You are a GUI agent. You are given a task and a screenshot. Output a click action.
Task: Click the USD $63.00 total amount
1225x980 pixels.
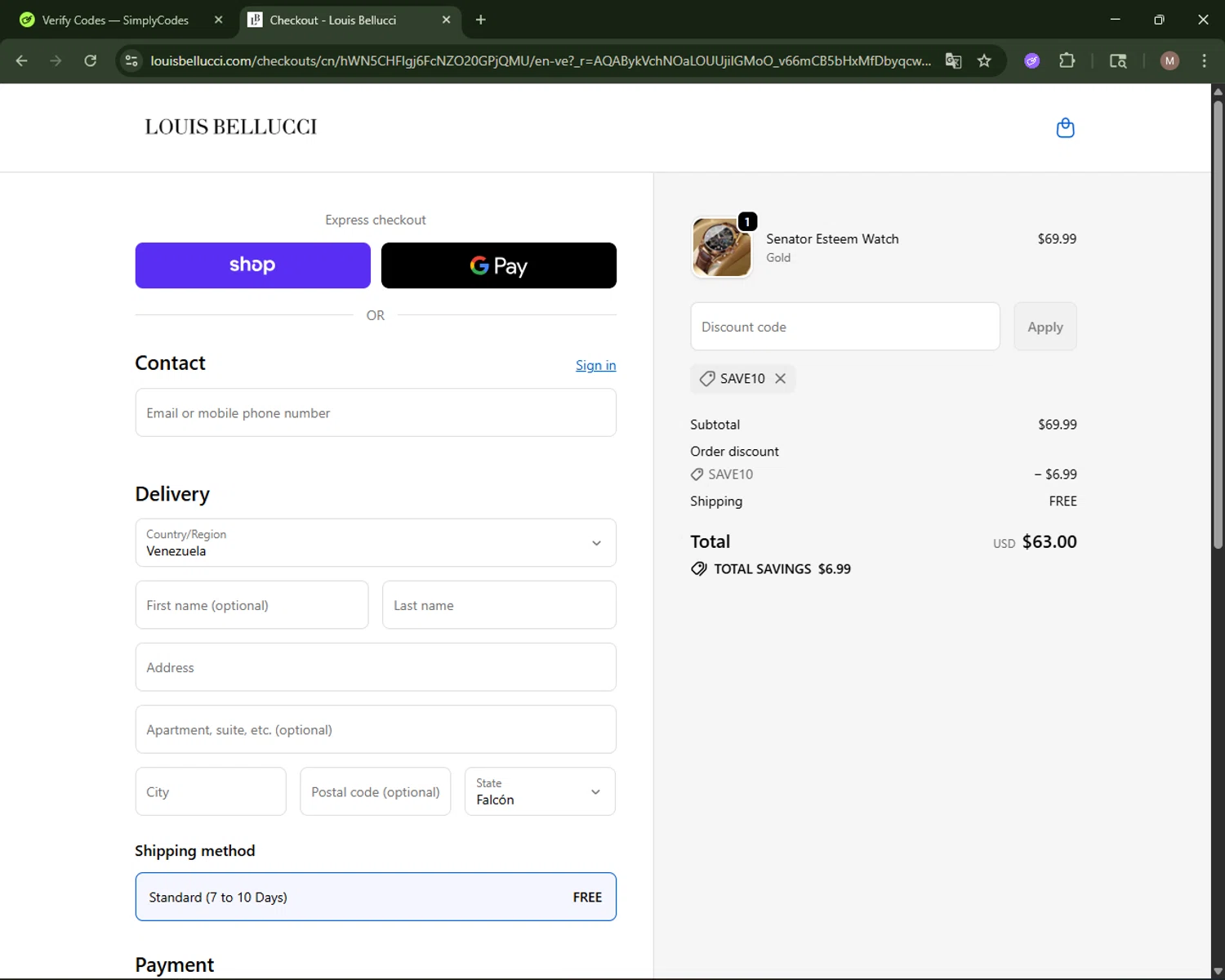tap(1035, 541)
